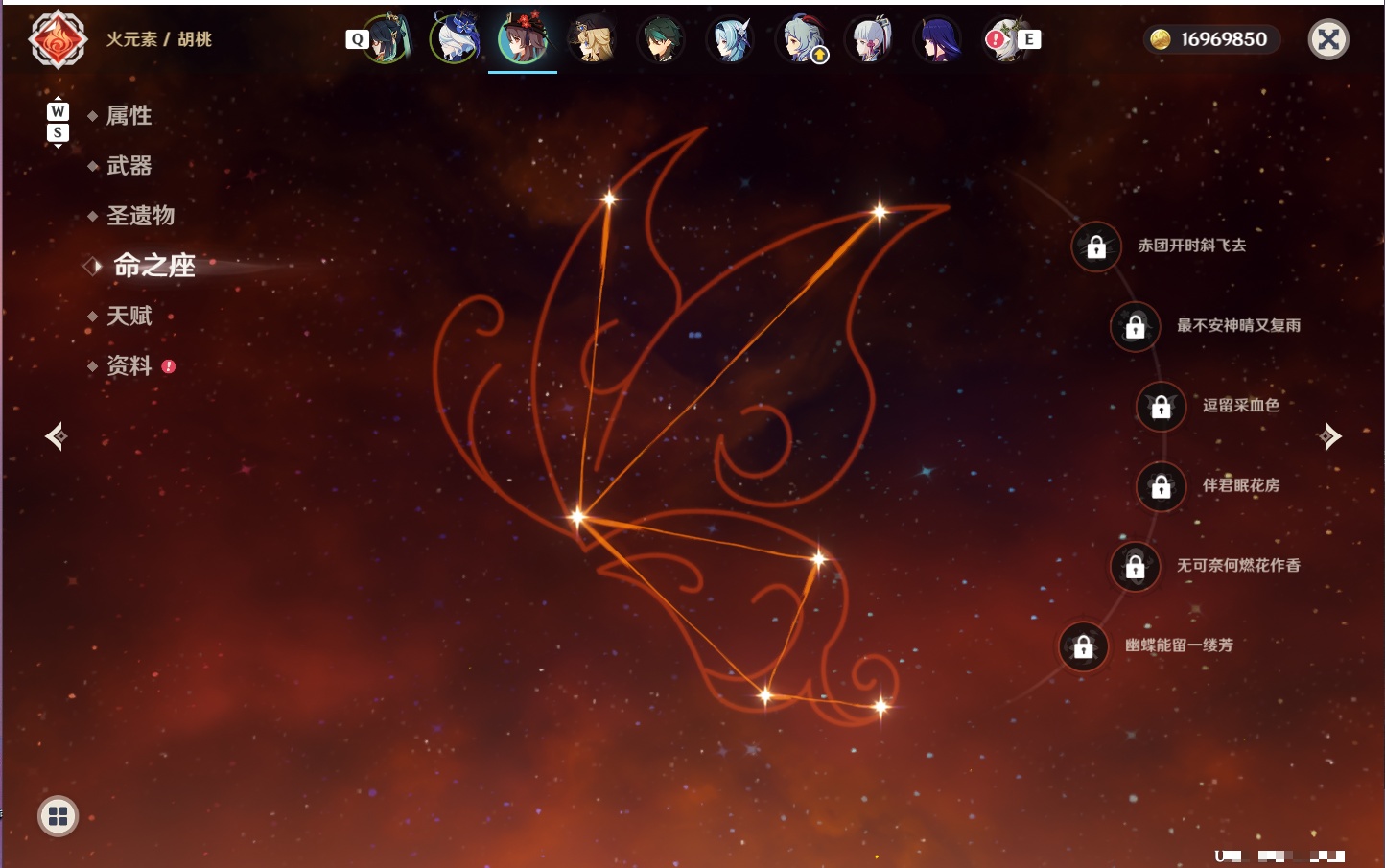
Task: Click the Pyro element emblem
Action: [58, 39]
